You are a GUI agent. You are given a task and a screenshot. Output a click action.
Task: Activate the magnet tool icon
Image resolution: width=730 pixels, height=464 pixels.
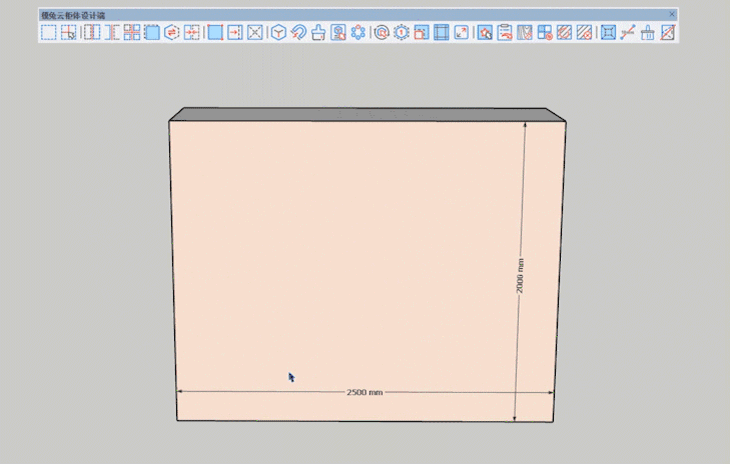tap(299, 32)
